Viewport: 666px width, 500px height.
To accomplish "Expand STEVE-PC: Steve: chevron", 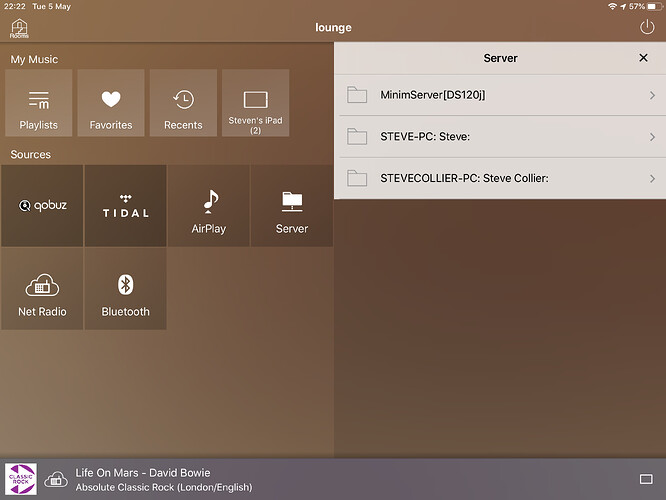I will click(x=652, y=137).
